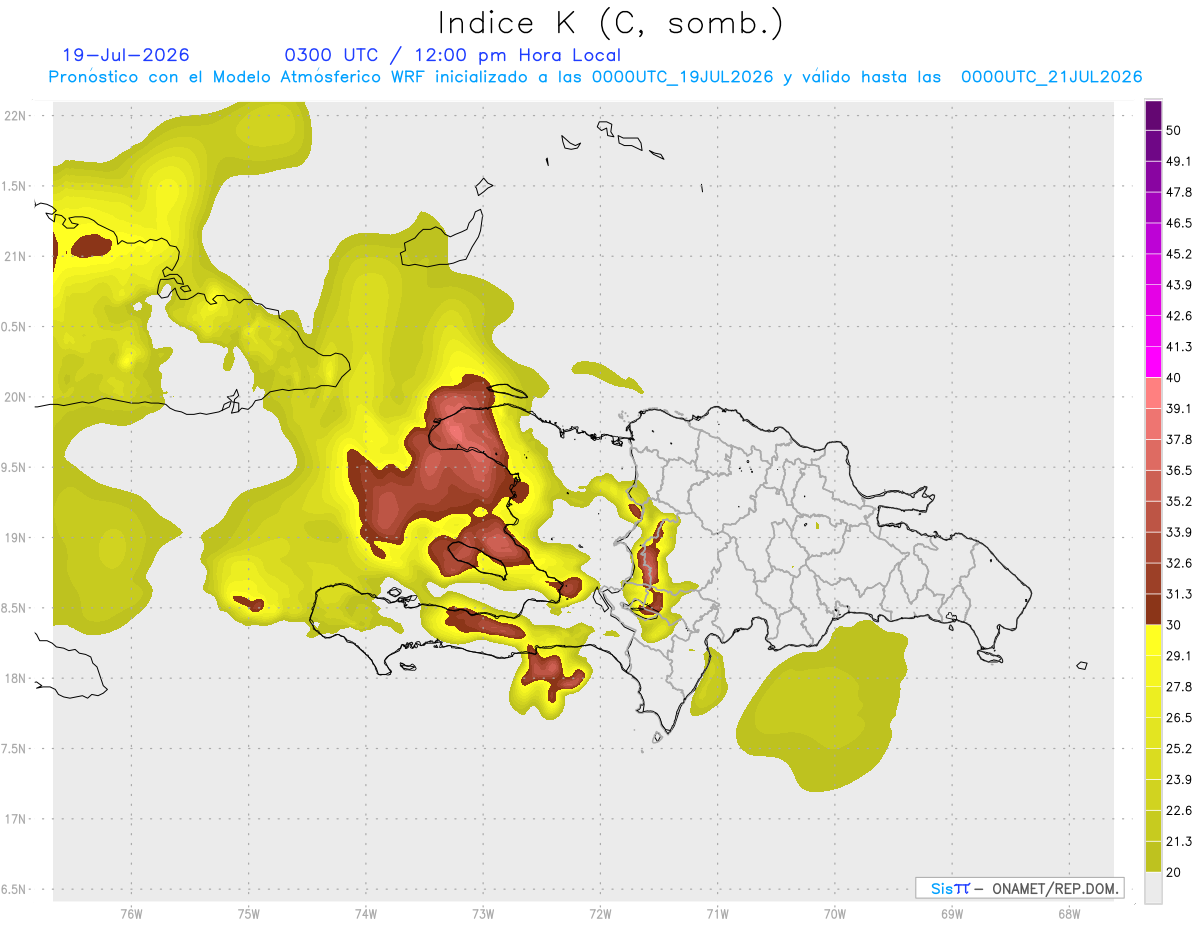1200x927 pixels.
Task: Select legend label '27.8'
Action: [1179, 687]
